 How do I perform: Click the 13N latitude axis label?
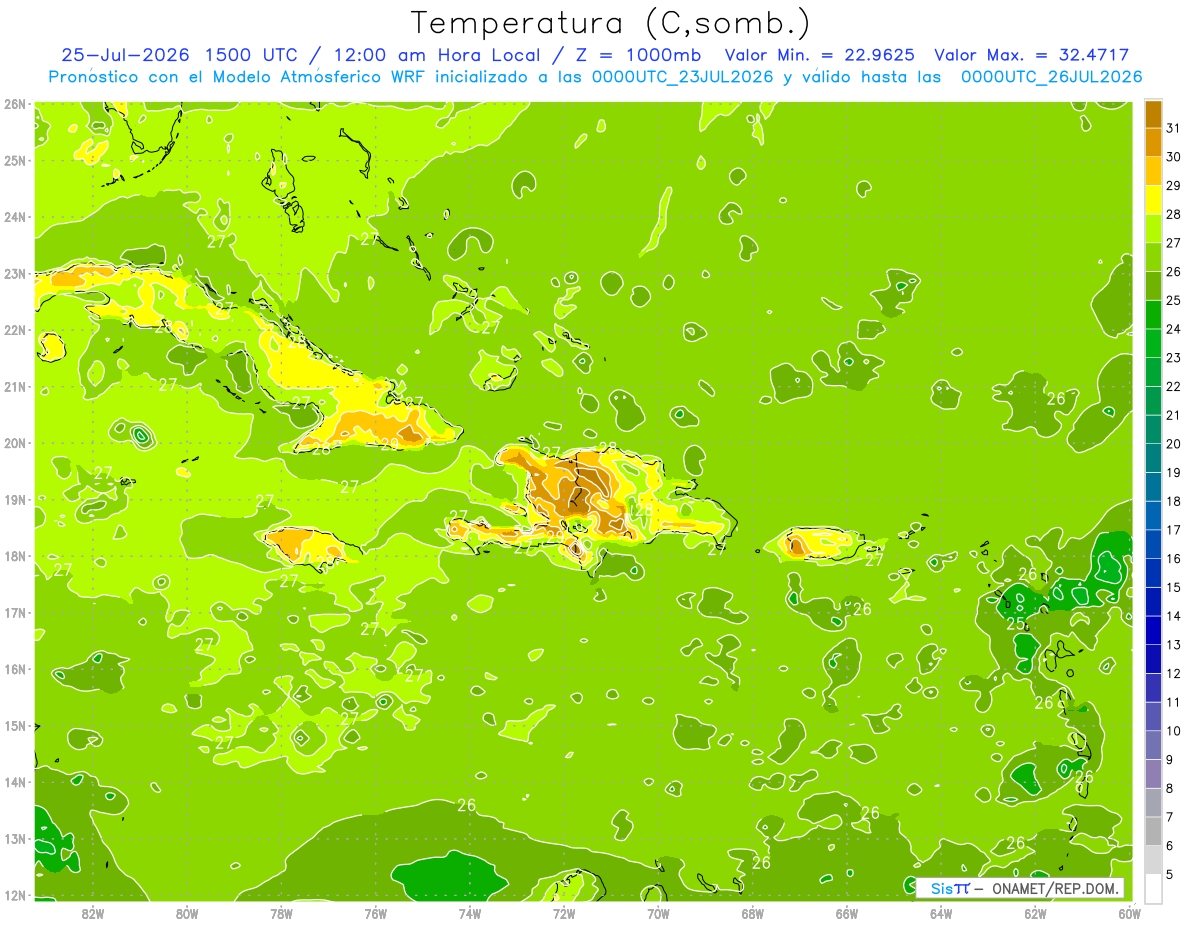click(x=14, y=839)
